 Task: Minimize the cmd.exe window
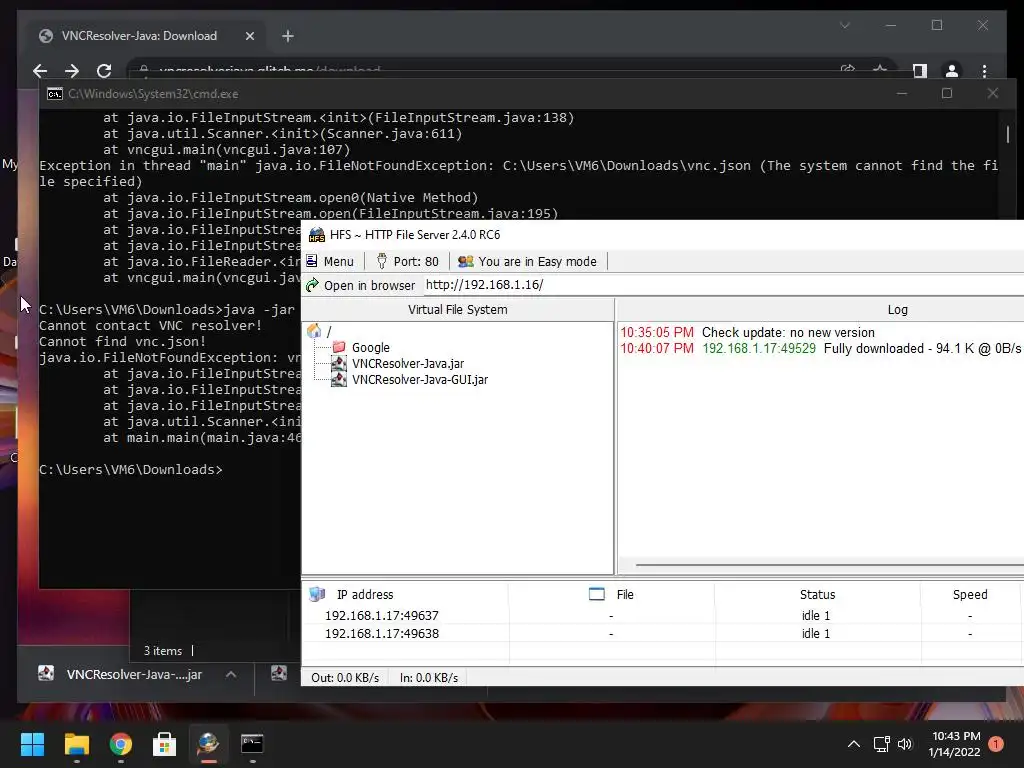902,94
